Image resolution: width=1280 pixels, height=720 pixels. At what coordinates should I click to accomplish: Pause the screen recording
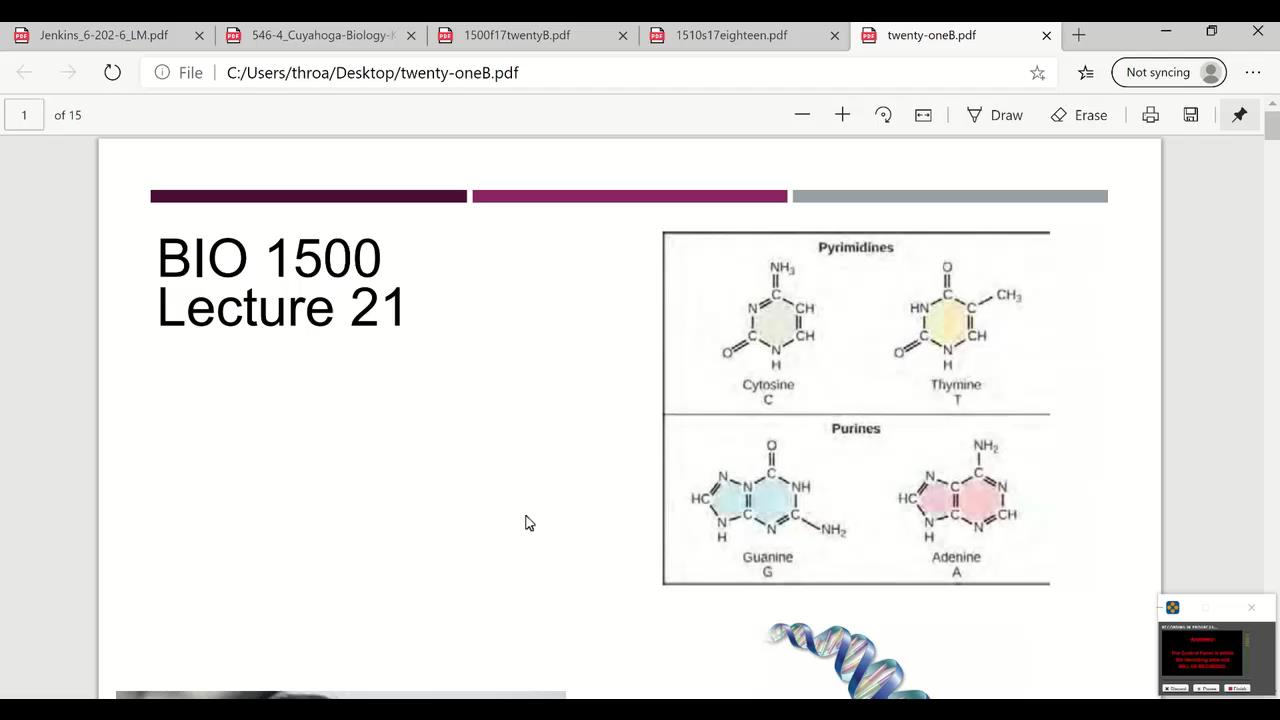point(1207,688)
